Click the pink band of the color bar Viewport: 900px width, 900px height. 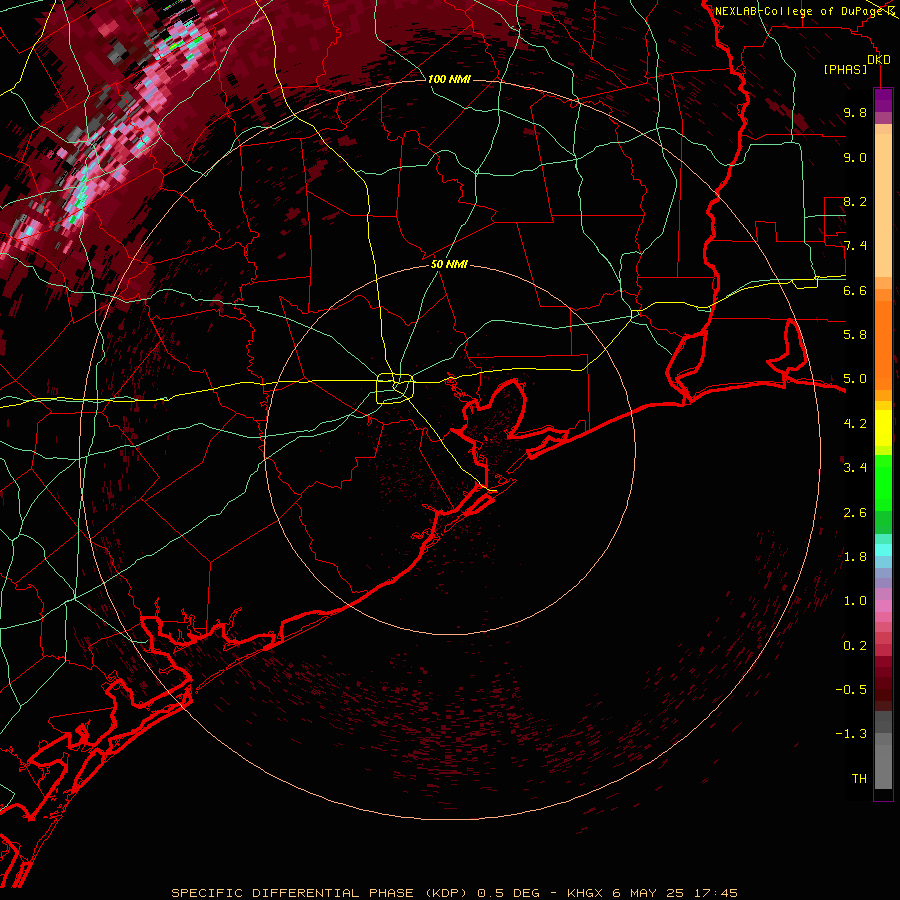[883, 605]
